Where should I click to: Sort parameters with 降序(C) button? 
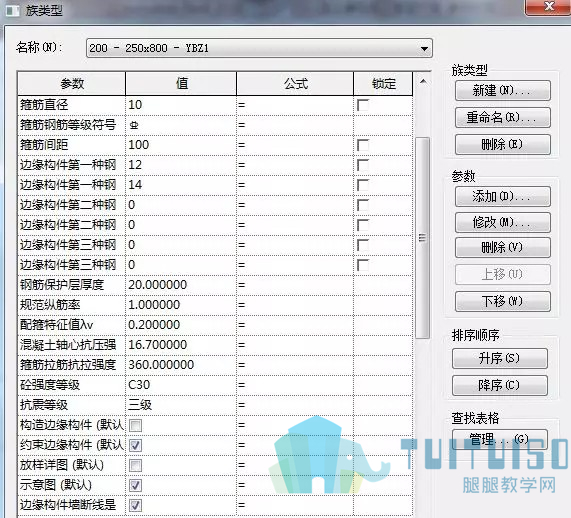click(500, 385)
